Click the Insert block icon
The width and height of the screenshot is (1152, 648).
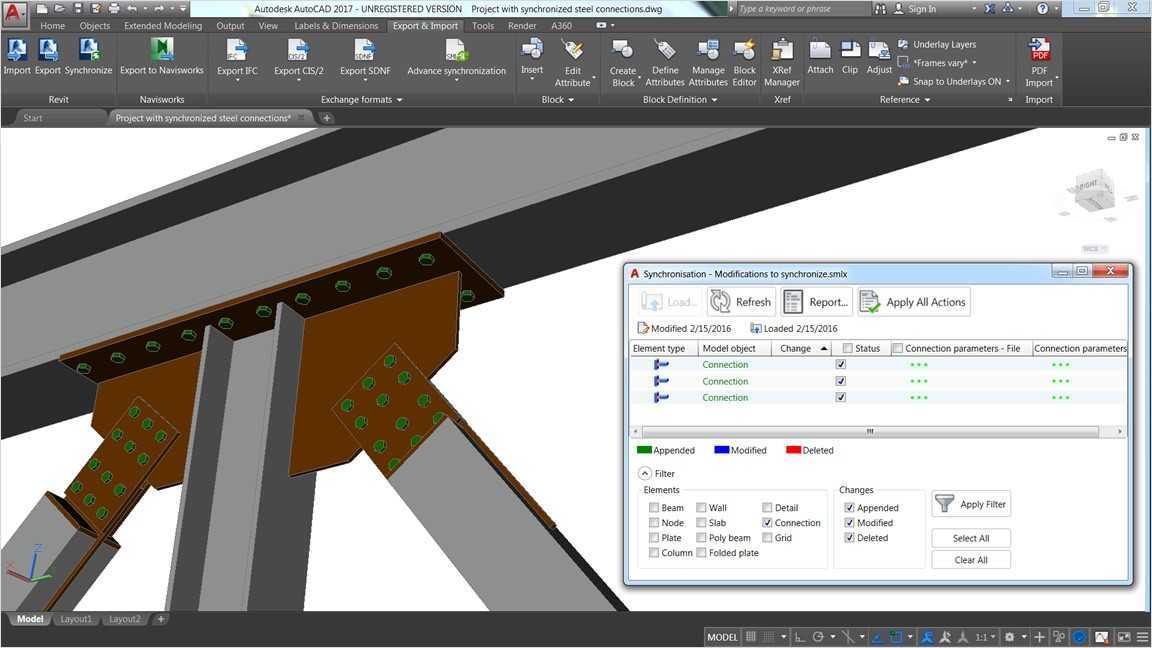(532, 50)
